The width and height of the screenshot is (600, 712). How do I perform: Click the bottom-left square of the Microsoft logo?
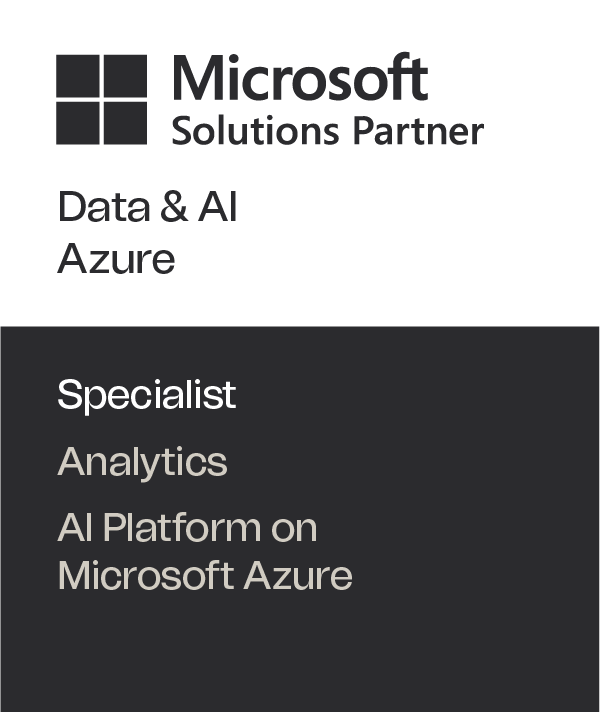click(77, 122)
